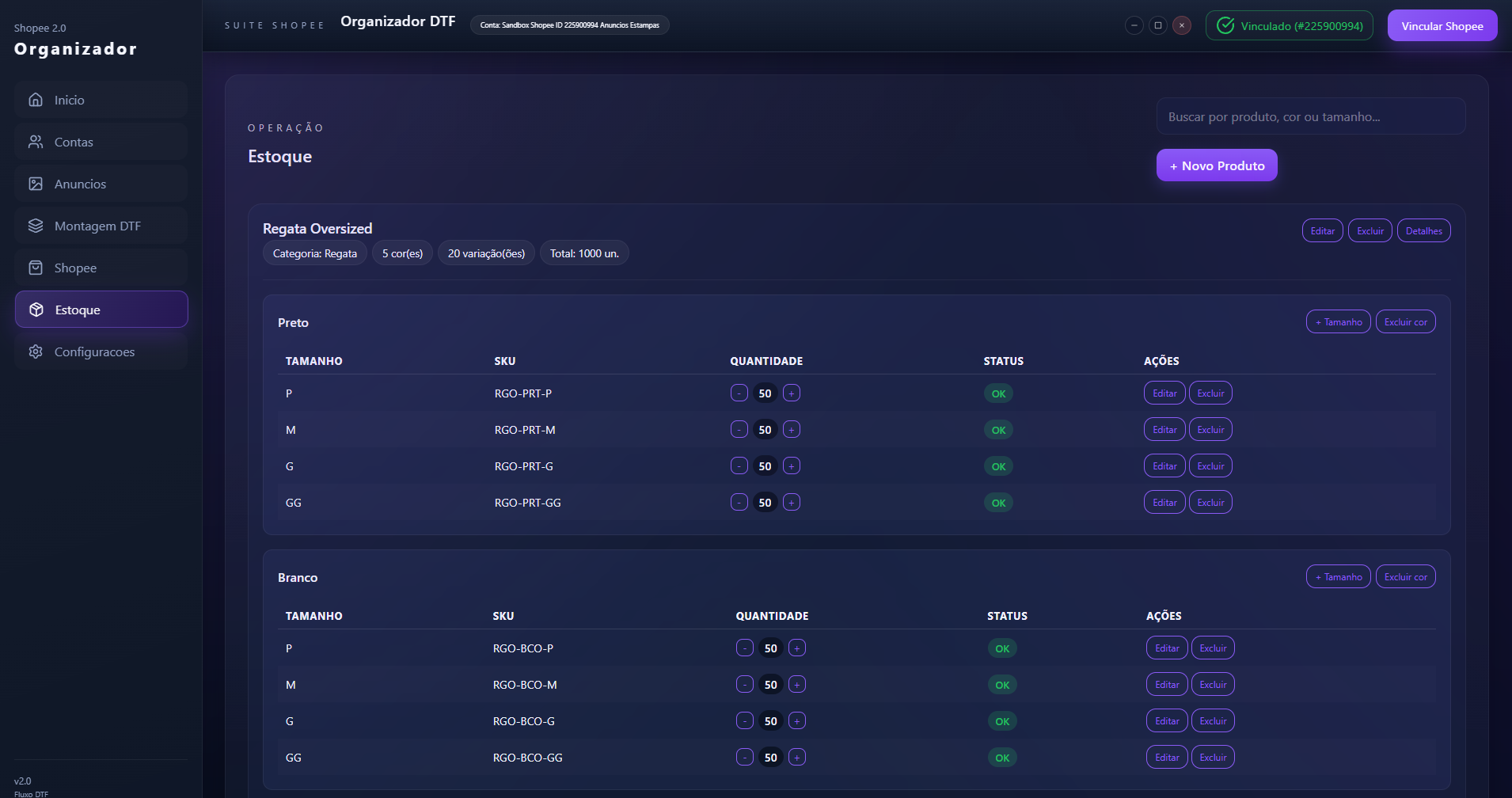Decrease quantity for RGO-PRT-M
1512x798 pixels.
(x=739, y=430)
